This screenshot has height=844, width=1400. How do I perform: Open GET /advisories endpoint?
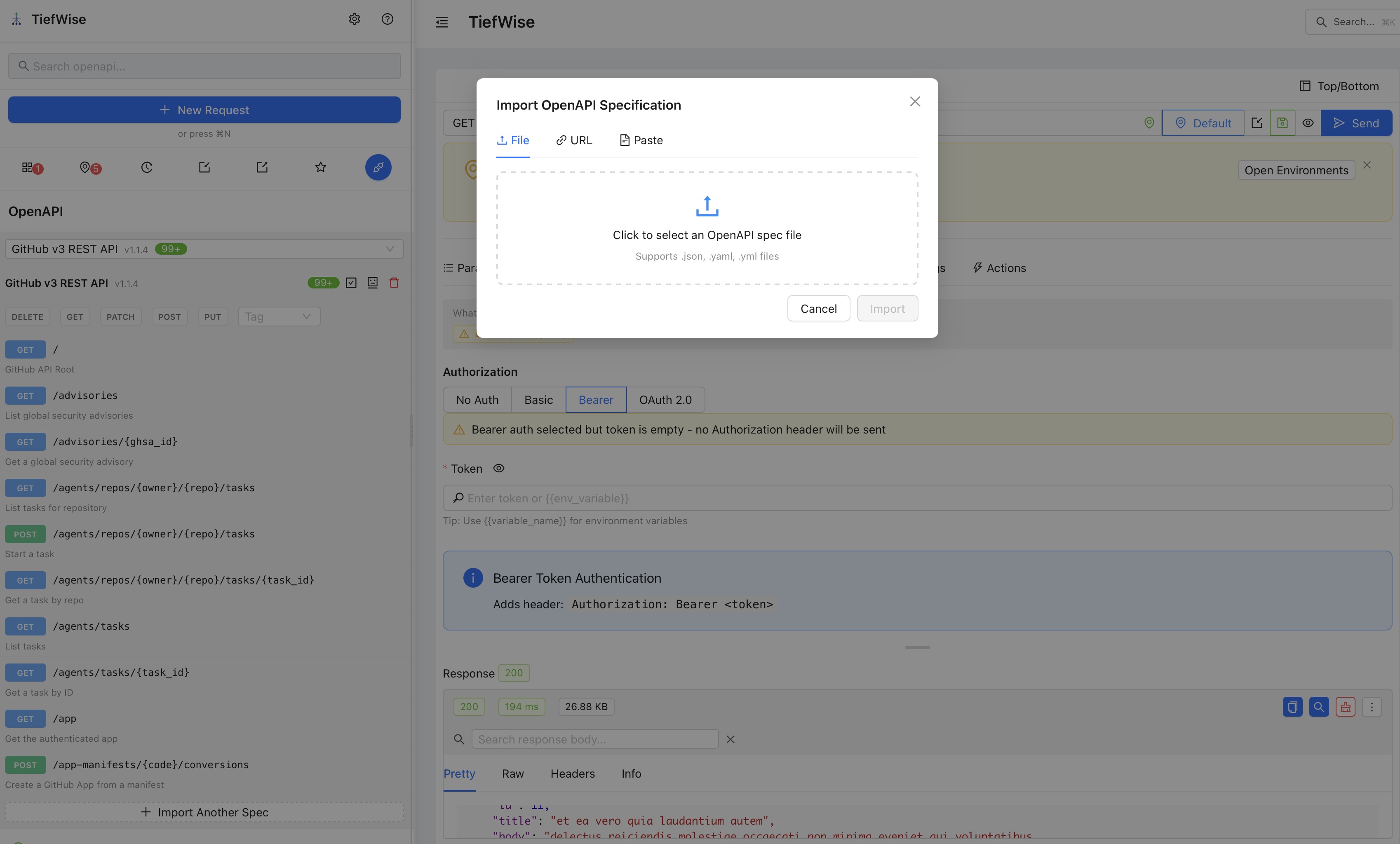coord(204,404)
